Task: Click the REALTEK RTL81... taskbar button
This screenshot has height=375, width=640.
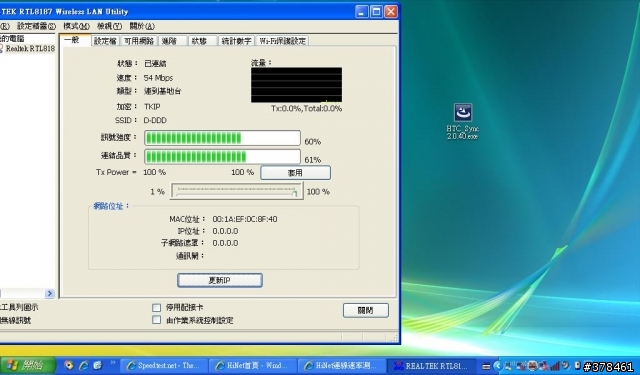Action: 431,366
